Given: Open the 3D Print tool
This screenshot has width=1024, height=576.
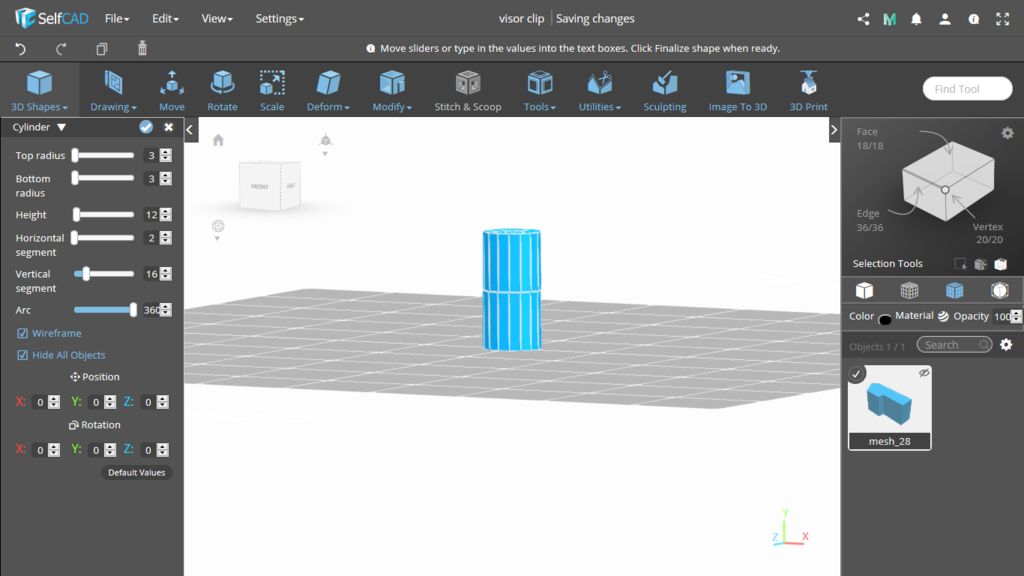Looking at the screenshot, I should tap(808, 90).
